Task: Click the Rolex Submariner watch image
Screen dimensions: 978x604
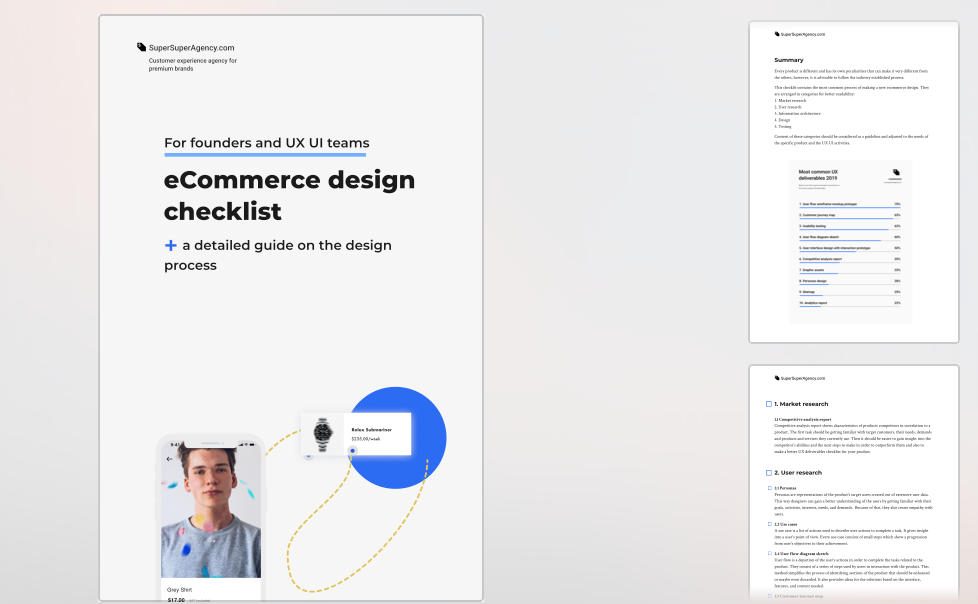Action: click(x=322, y=433)
